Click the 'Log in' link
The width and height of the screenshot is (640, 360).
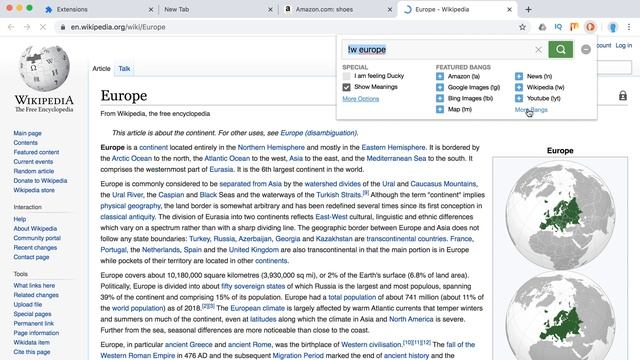(x=623, y=45)
